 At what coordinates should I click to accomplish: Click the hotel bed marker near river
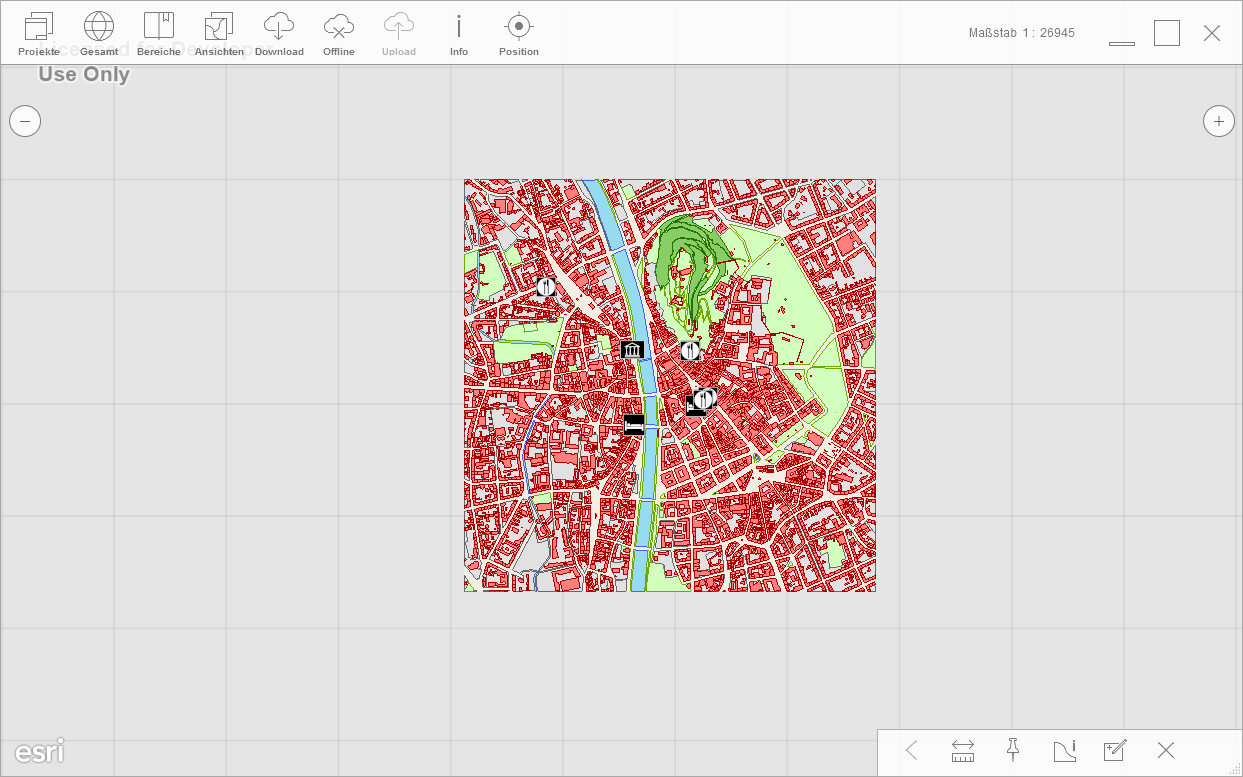click(x=633, y=424)
